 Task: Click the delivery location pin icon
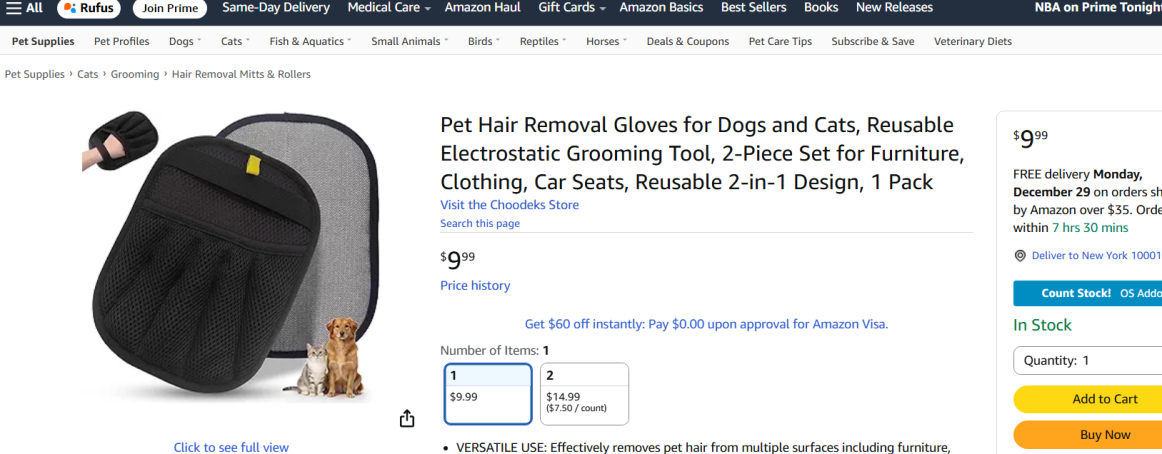1020,256
